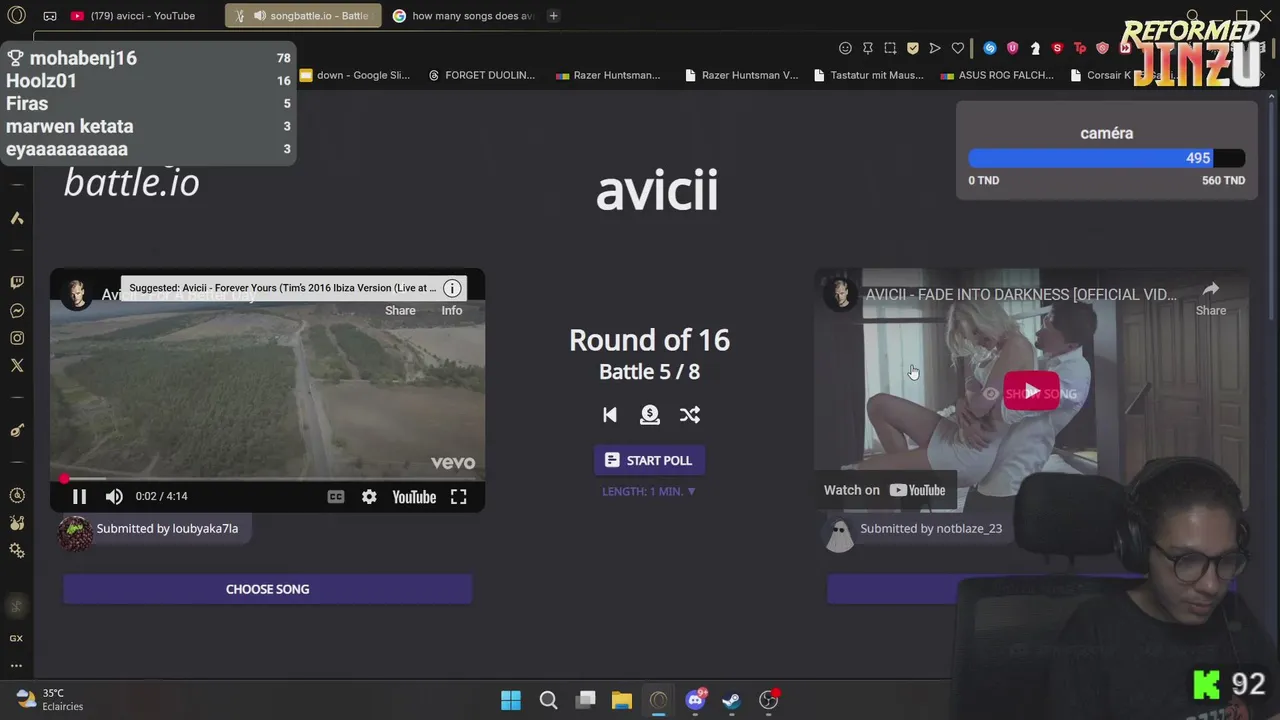Open Twitch in the Opera sidebar

[x=16, y=283]
